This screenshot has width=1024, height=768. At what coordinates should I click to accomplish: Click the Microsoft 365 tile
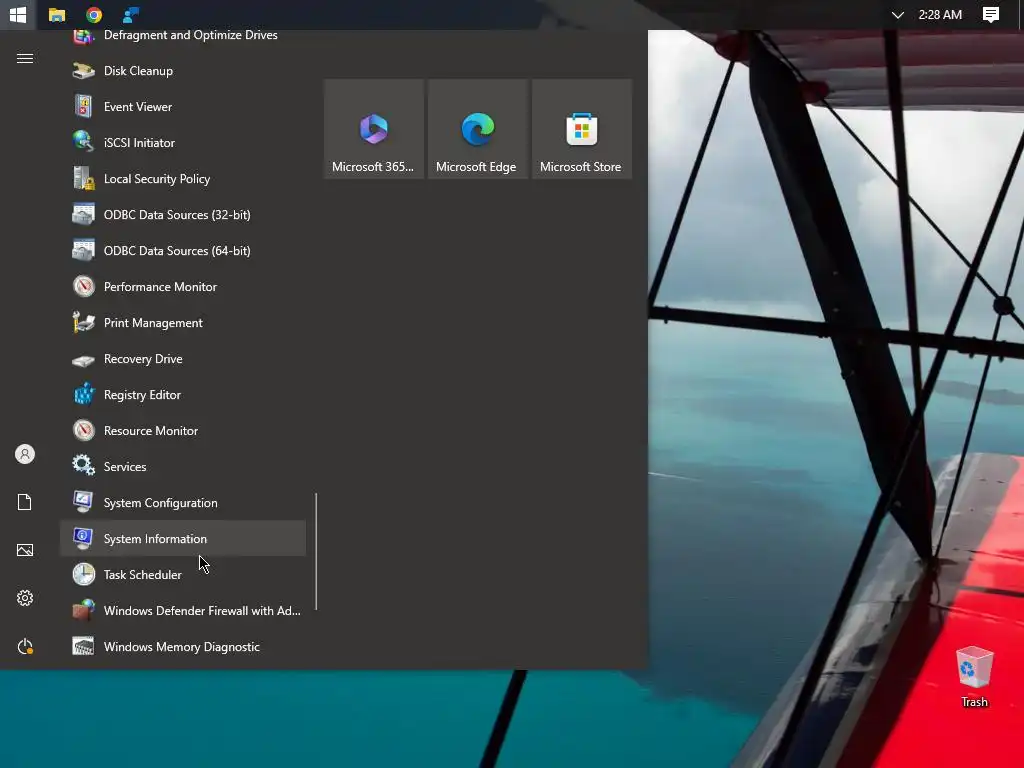374,129
